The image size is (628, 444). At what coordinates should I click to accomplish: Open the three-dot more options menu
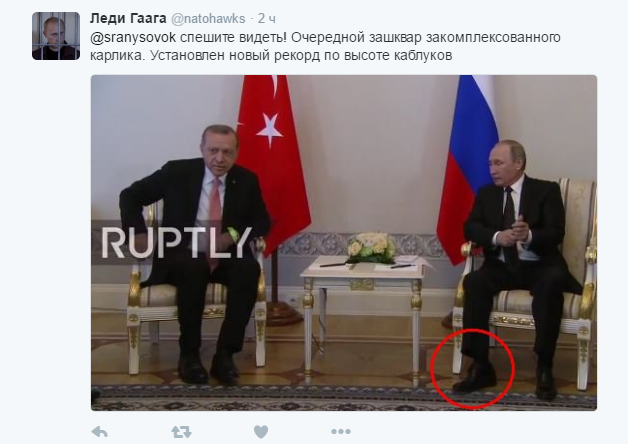pos(341,432)
